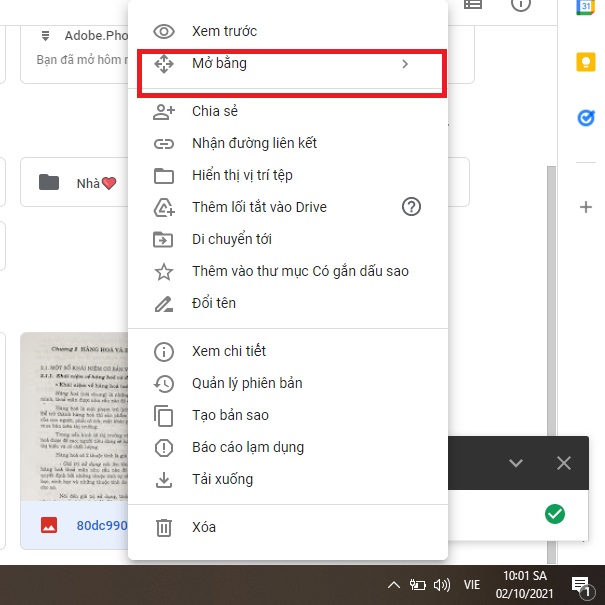Viewport: 605px width, 605px height.
Task: Open Google Keep from the side panel
Action: [x=586, y=63]
